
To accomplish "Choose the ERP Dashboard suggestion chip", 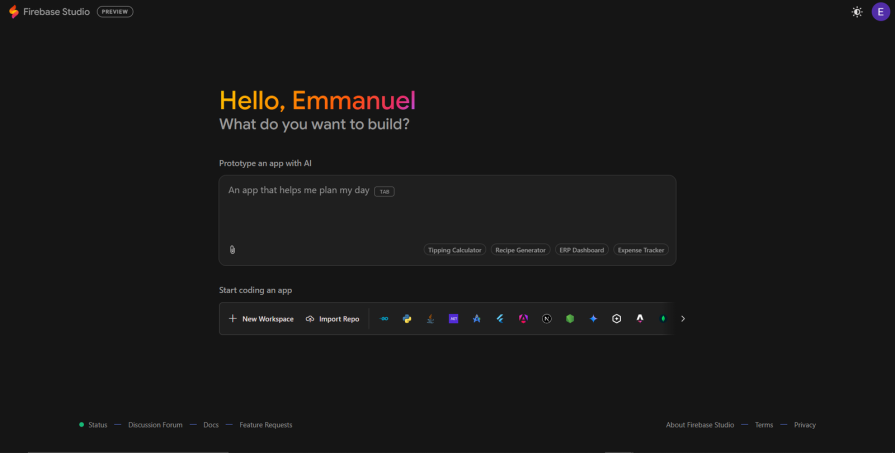I will (582, 250).
